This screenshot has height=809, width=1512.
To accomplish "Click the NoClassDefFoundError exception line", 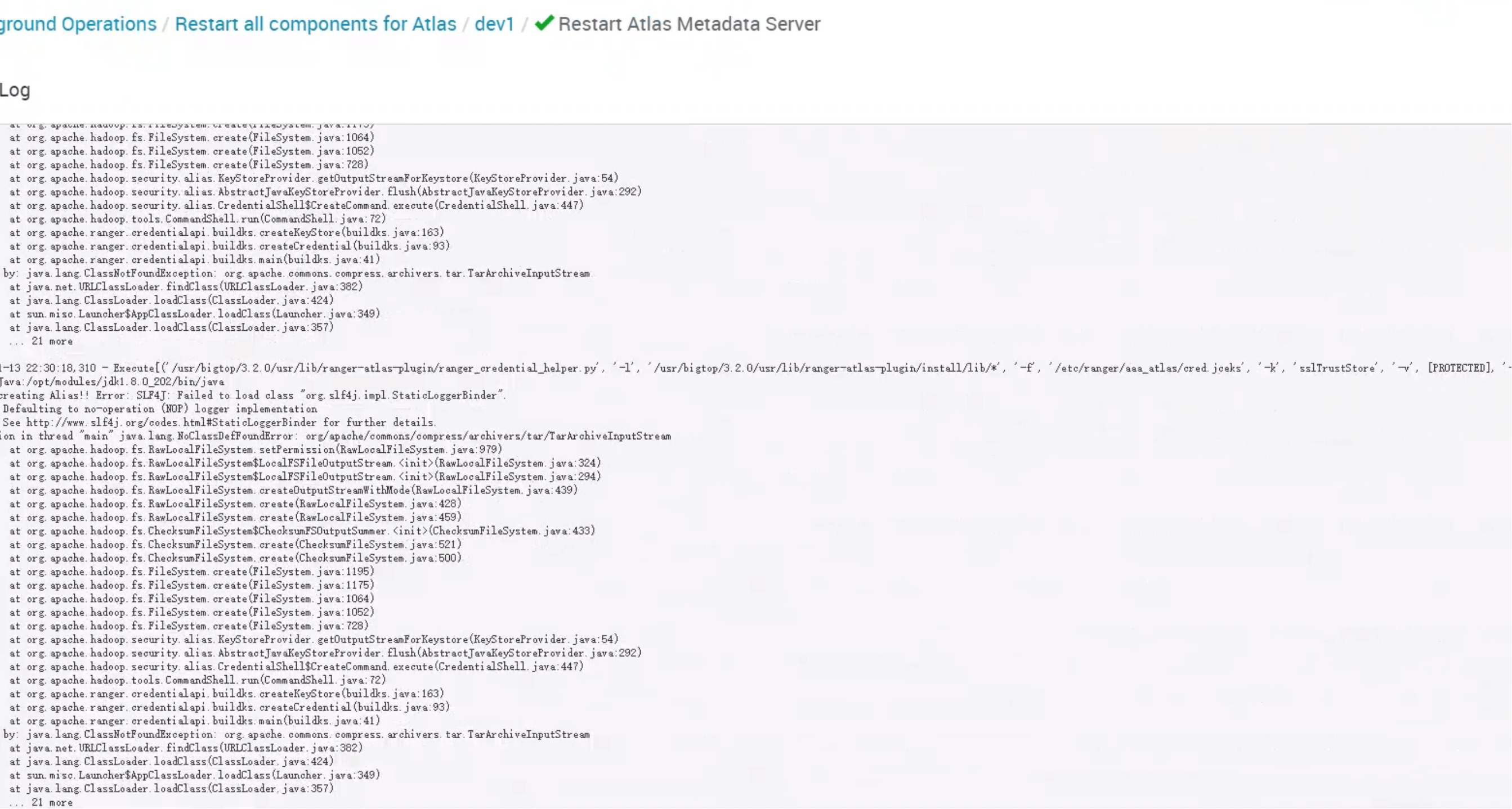I will tap(335, 436).
